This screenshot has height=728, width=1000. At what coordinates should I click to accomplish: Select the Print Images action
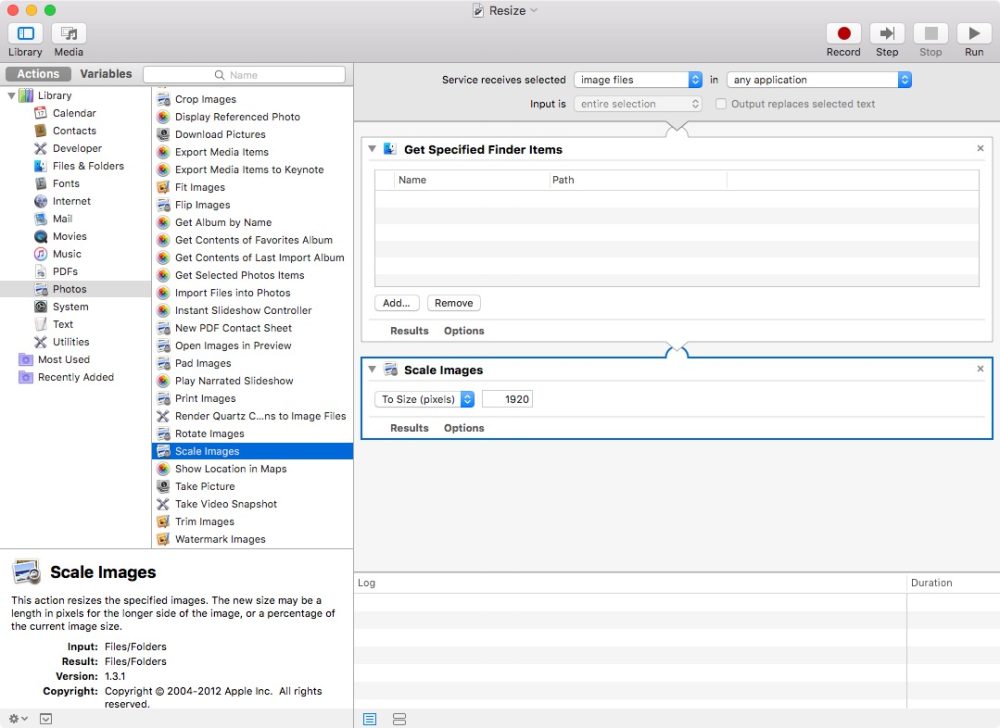pos(205,398)
